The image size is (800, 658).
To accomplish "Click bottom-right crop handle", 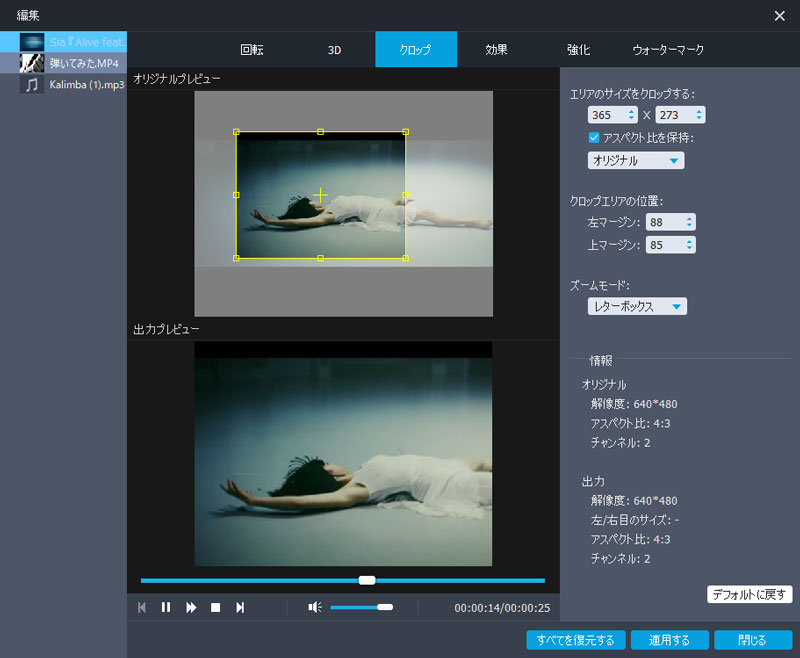I will coord(406,258).
